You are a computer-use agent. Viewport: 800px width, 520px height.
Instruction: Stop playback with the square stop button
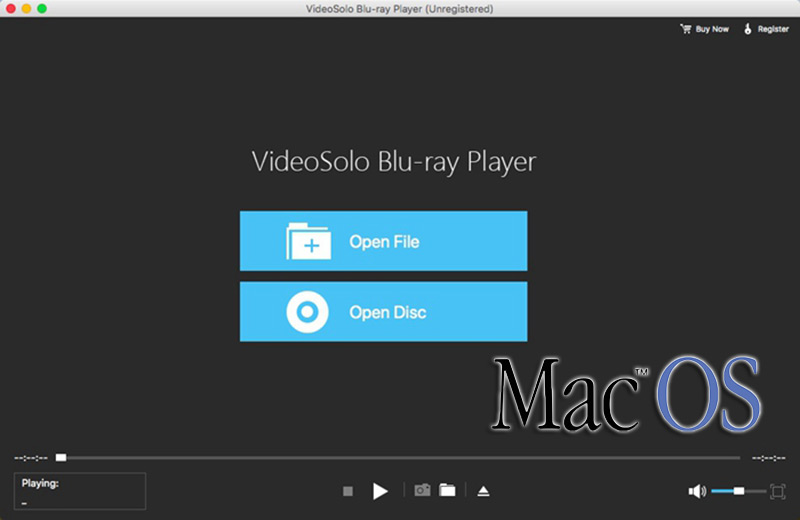pyautogui.click(x=348, y=491)
